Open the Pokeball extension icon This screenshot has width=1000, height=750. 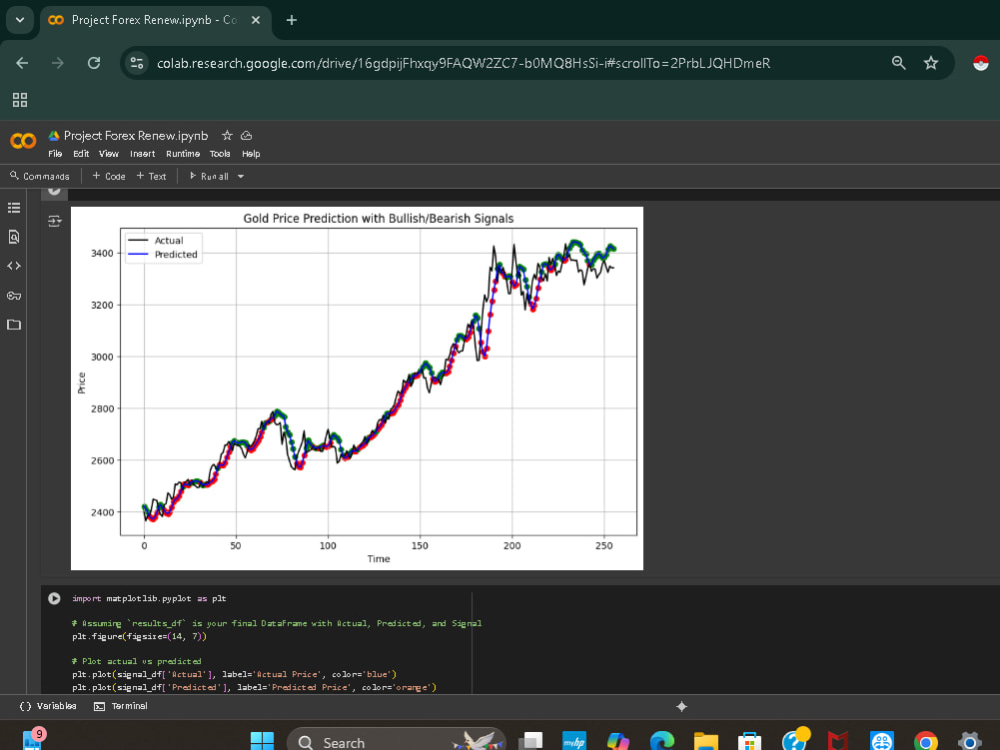(981, 63)
